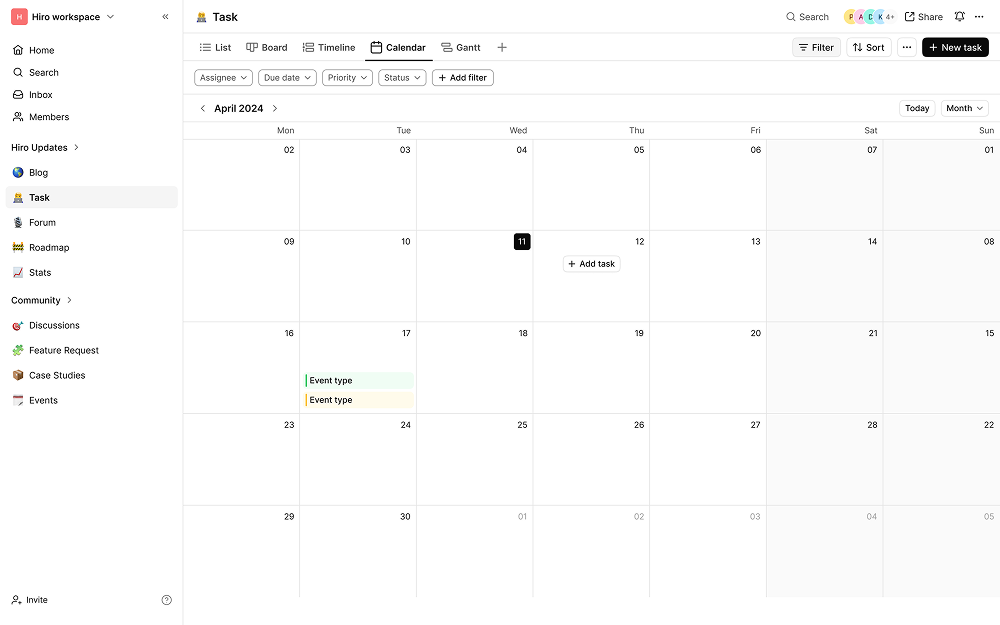The image size is (1000, 625).
Task: Open the Stats chart page
Action: tap(91, 273)
